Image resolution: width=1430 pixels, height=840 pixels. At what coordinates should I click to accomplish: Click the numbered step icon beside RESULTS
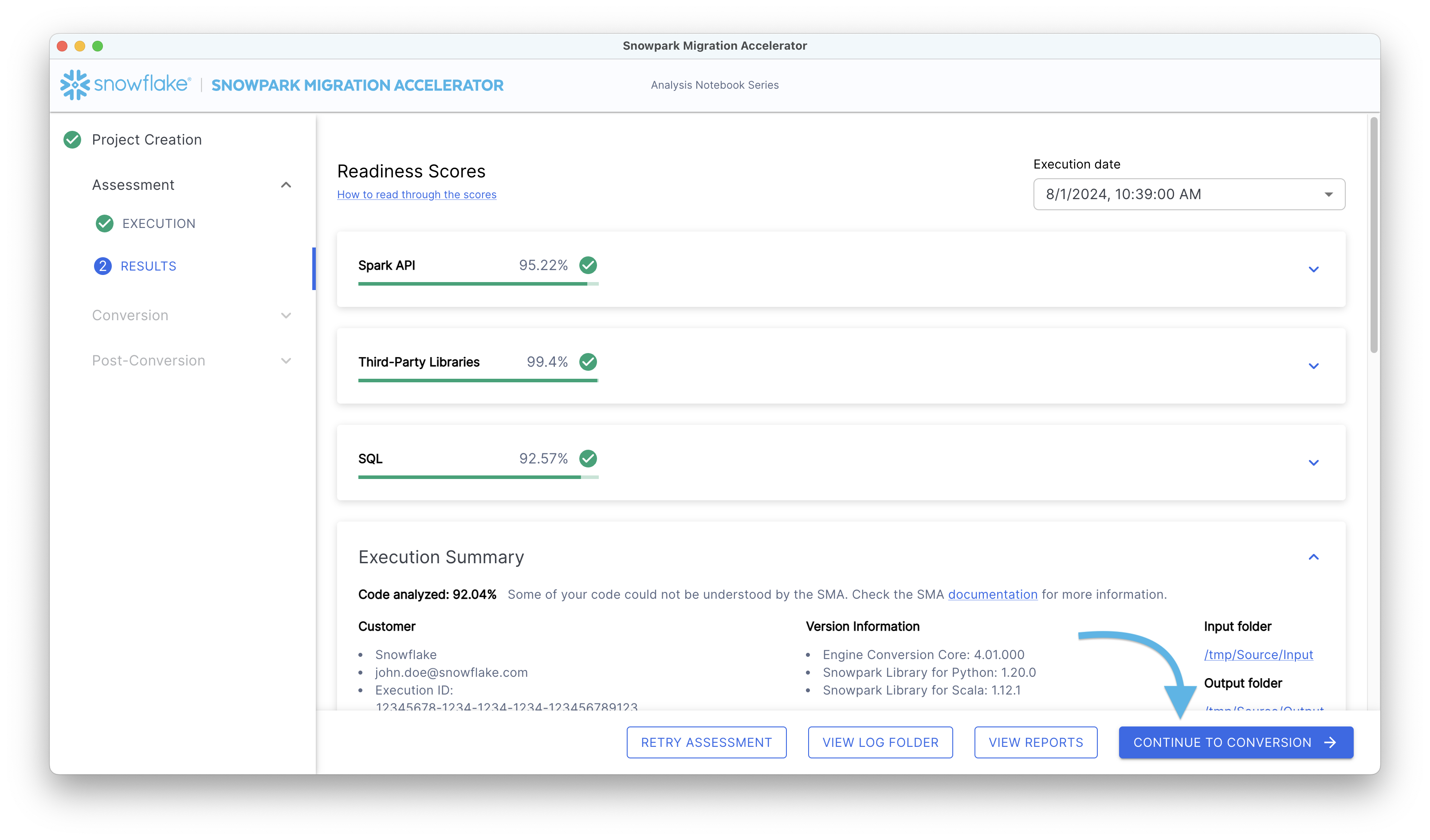pos(103,266)
